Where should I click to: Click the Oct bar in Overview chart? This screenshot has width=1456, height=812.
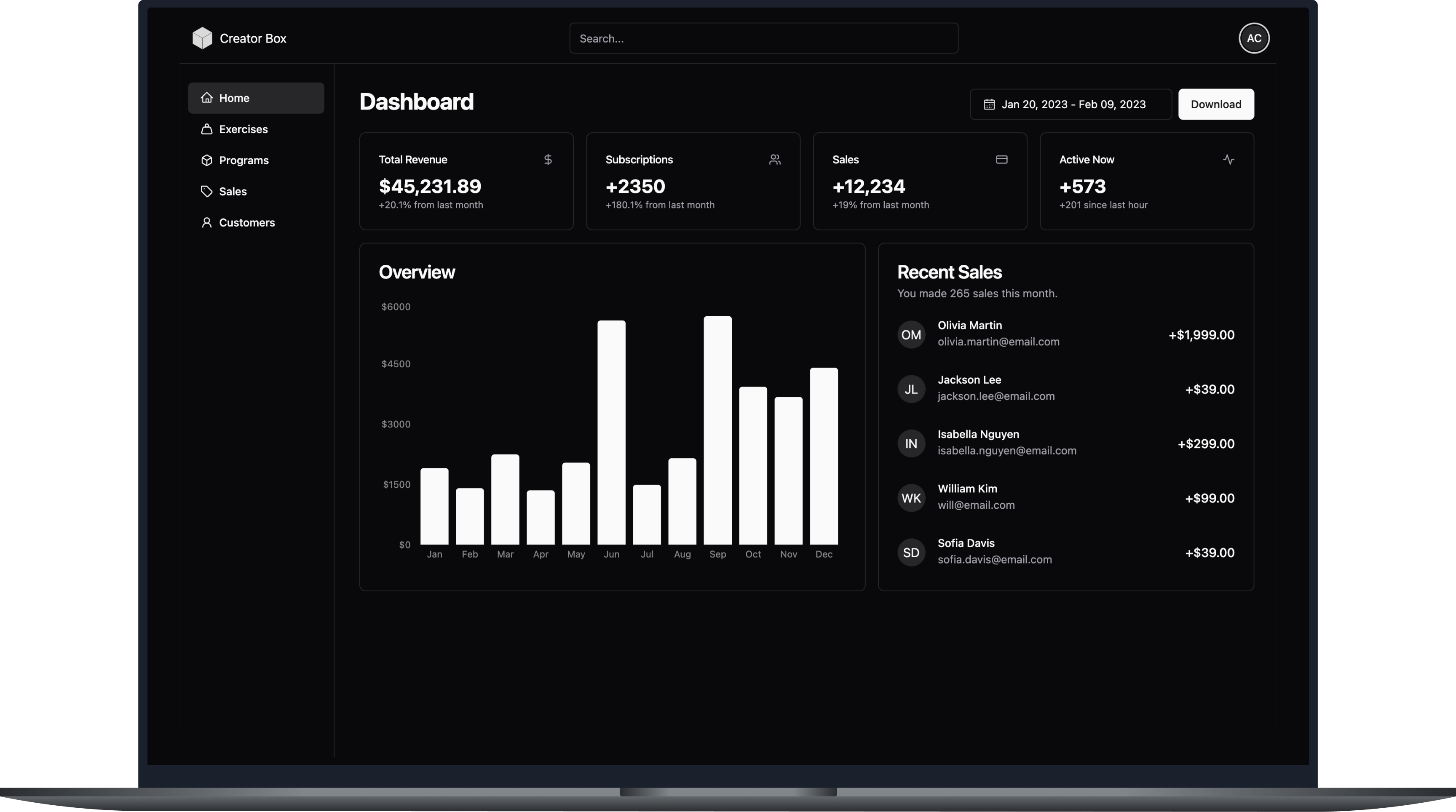[753, 466]
